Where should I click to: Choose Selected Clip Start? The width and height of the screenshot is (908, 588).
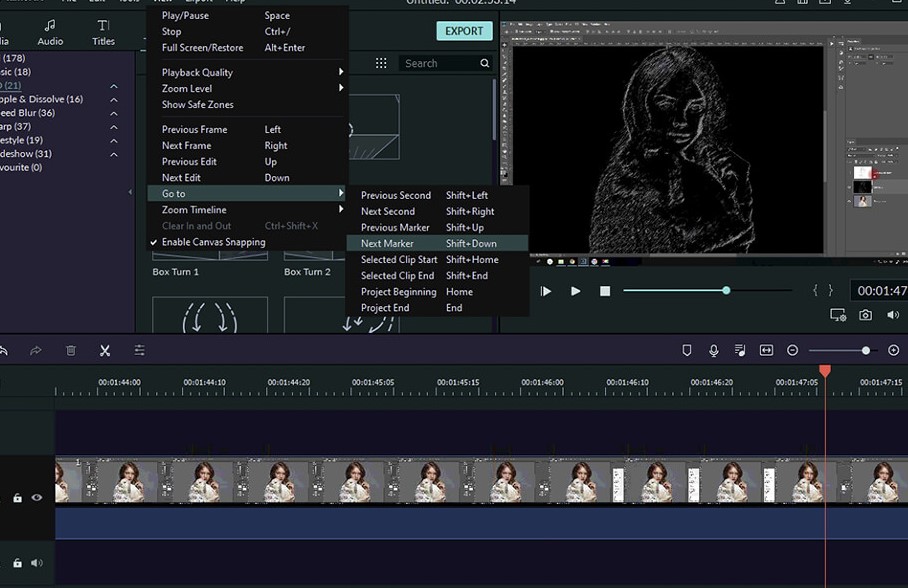[x=437, y=260]
